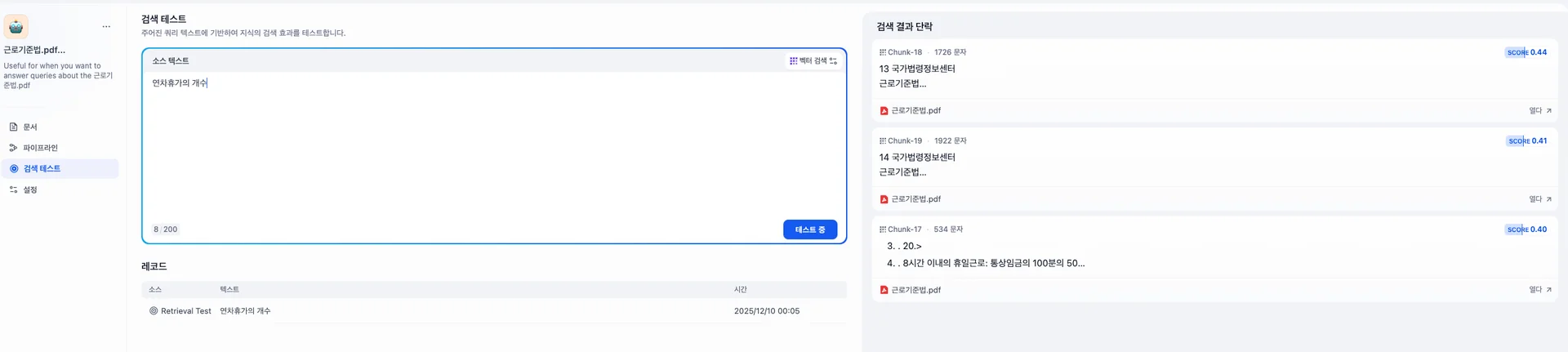
Task: Click the PDF file icon under Chunk-18
Action: click(884, 111)
